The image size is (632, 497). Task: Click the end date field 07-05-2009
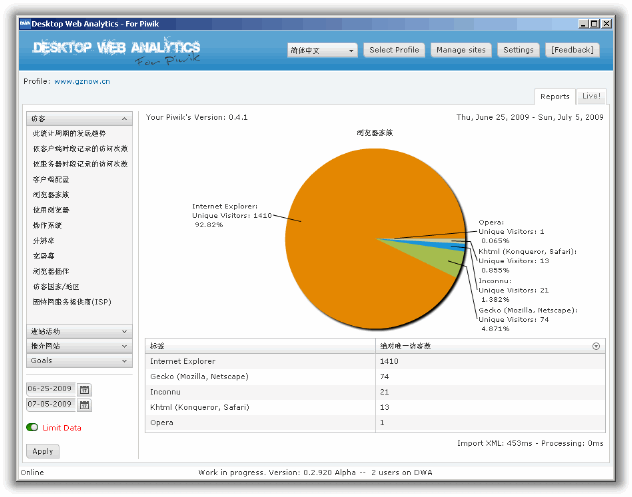pyautogui.click(x=51, y=404)
